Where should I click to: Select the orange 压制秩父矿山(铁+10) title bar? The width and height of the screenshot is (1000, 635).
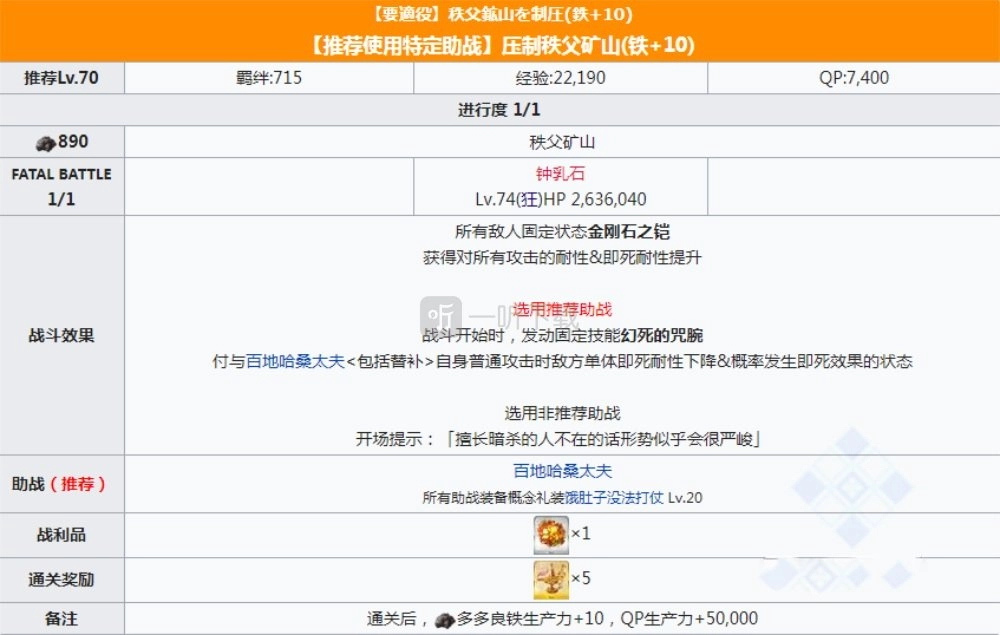pos(500,46)
